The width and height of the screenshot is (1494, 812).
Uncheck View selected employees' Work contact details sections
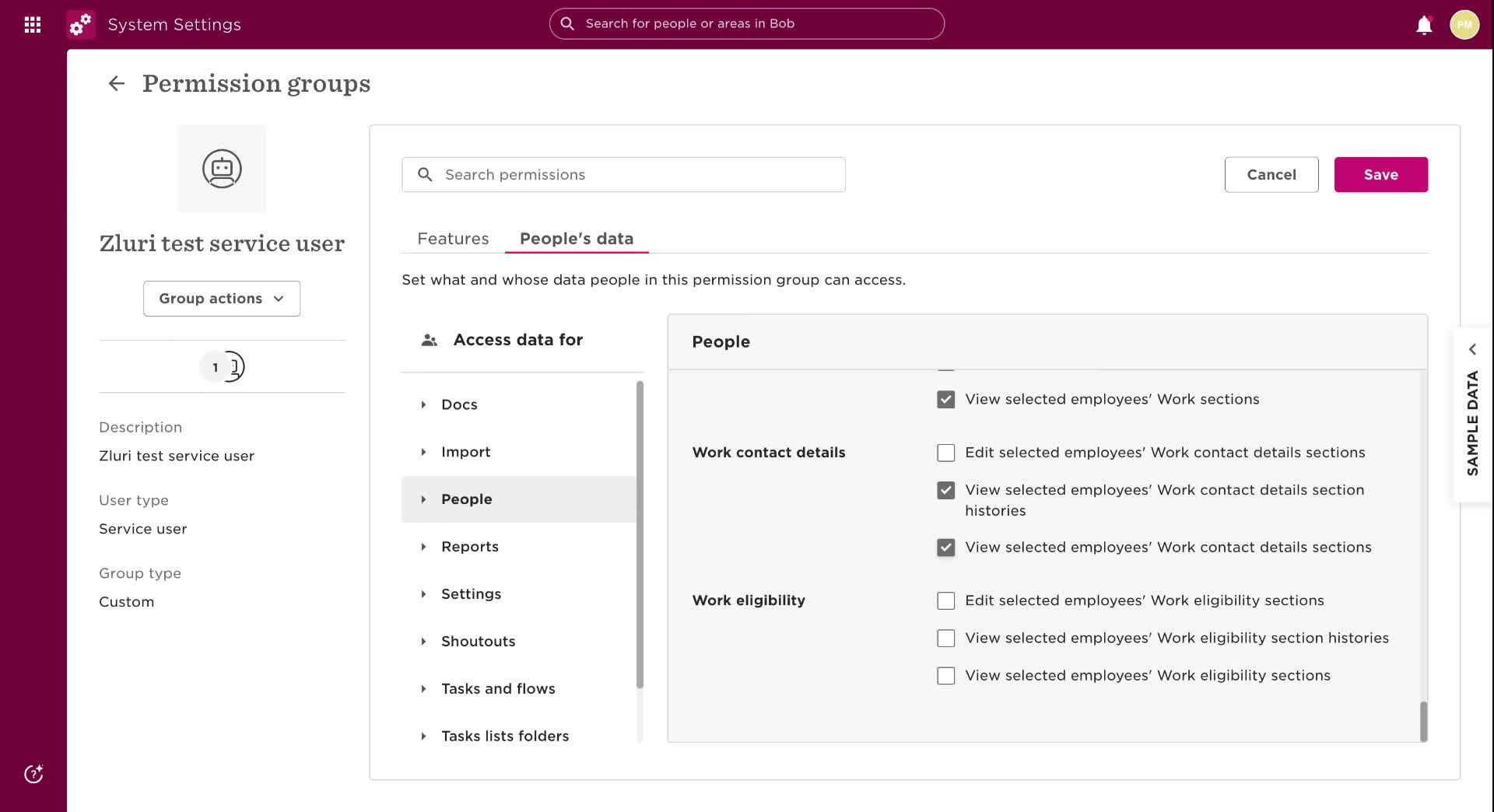tap(945, 548)
